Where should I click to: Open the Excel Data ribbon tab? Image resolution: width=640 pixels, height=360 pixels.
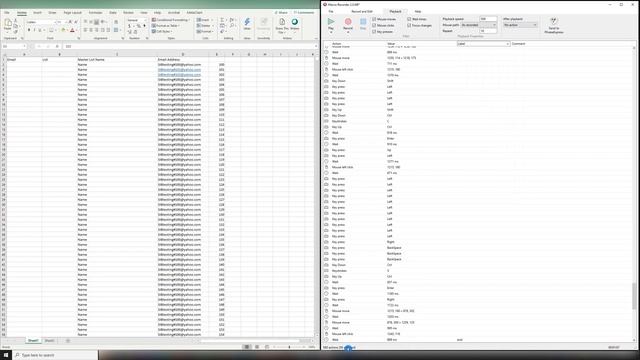[x=113, y=13]
